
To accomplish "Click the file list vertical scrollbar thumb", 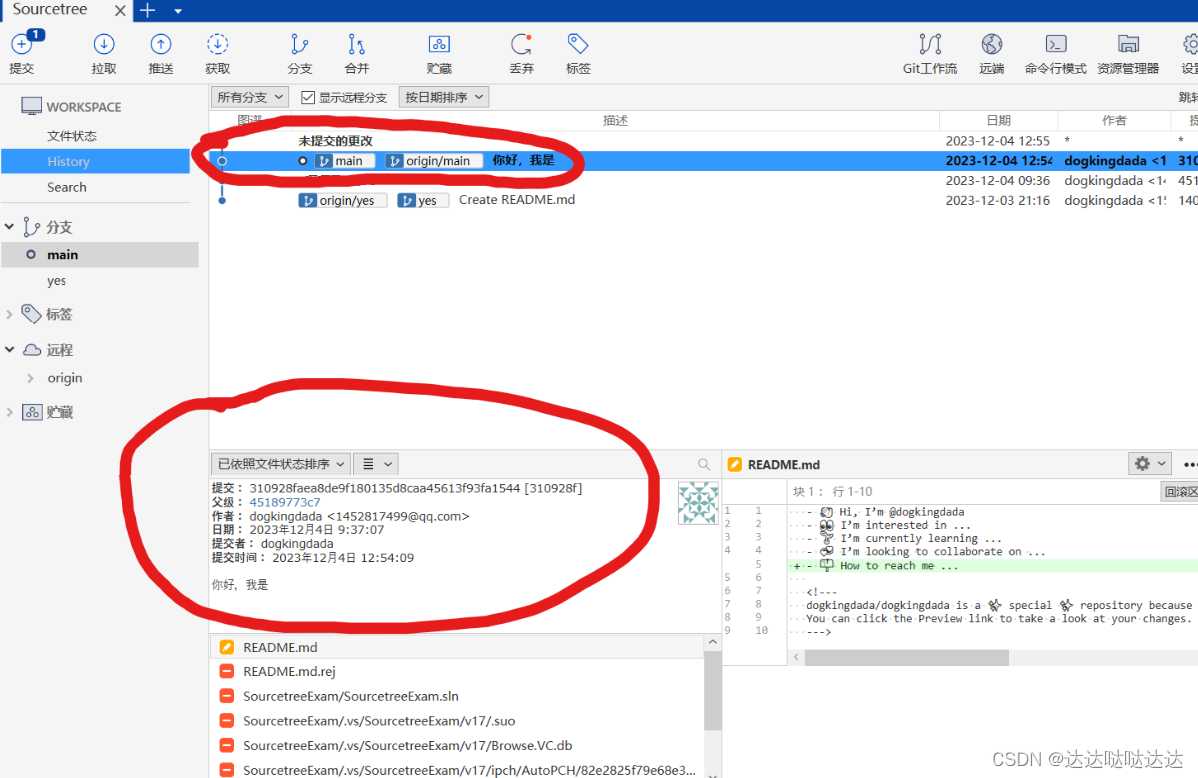I will point(713,690).
